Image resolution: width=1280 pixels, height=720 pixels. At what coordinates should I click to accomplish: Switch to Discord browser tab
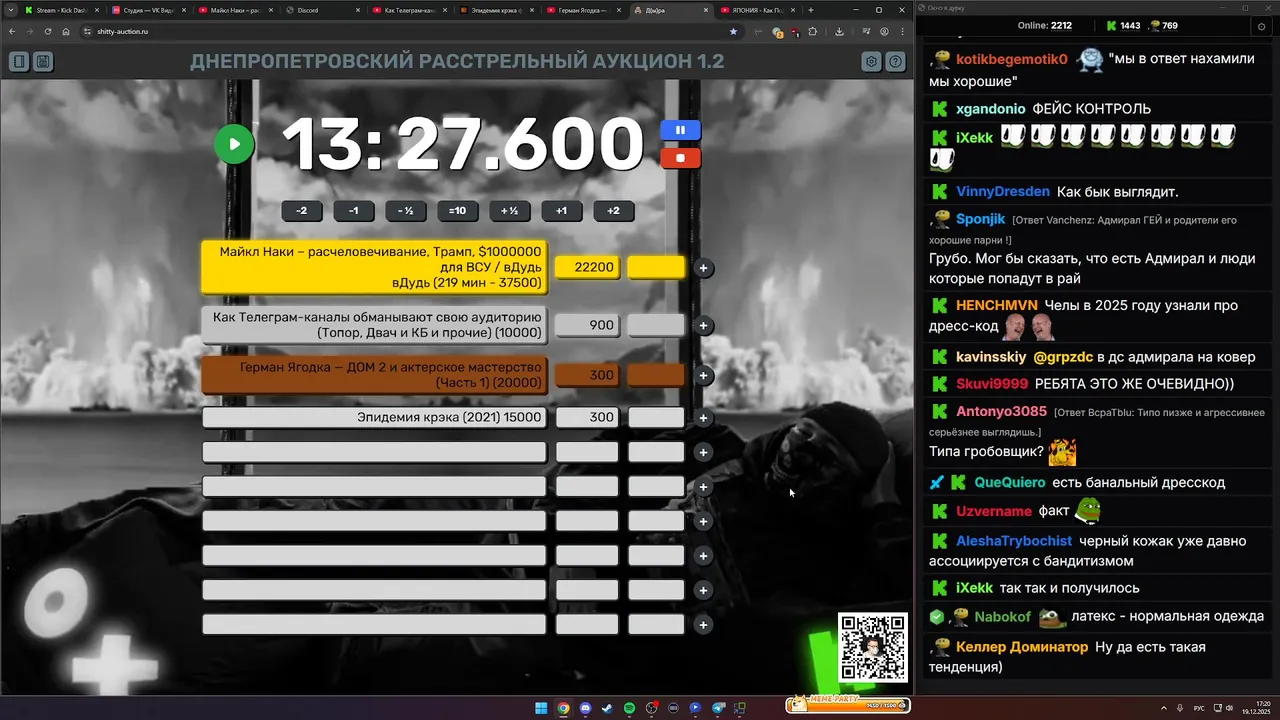coord(322,10)
